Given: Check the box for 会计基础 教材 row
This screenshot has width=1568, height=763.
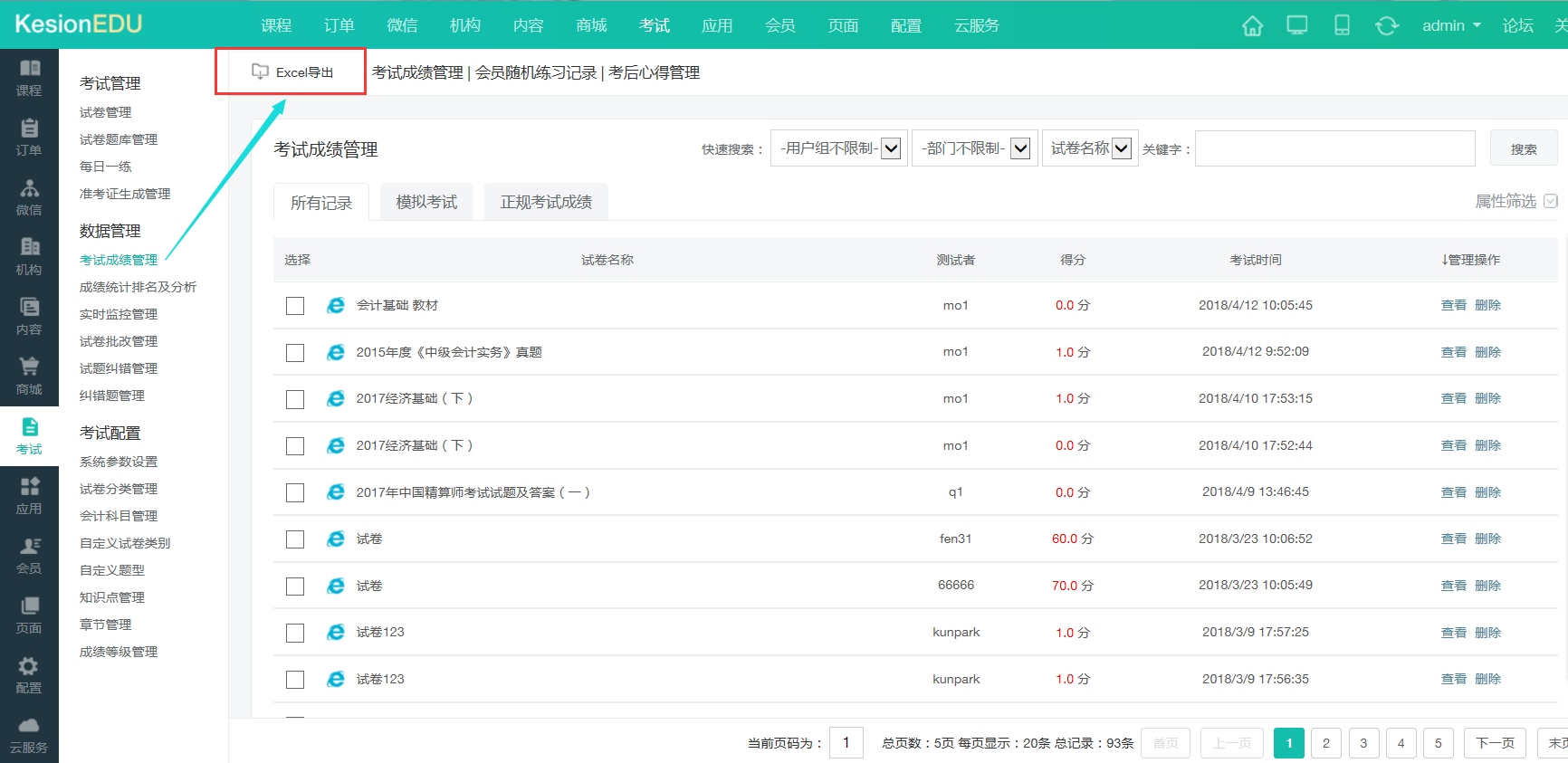Looking at the screenshot, I should [295, 306].
